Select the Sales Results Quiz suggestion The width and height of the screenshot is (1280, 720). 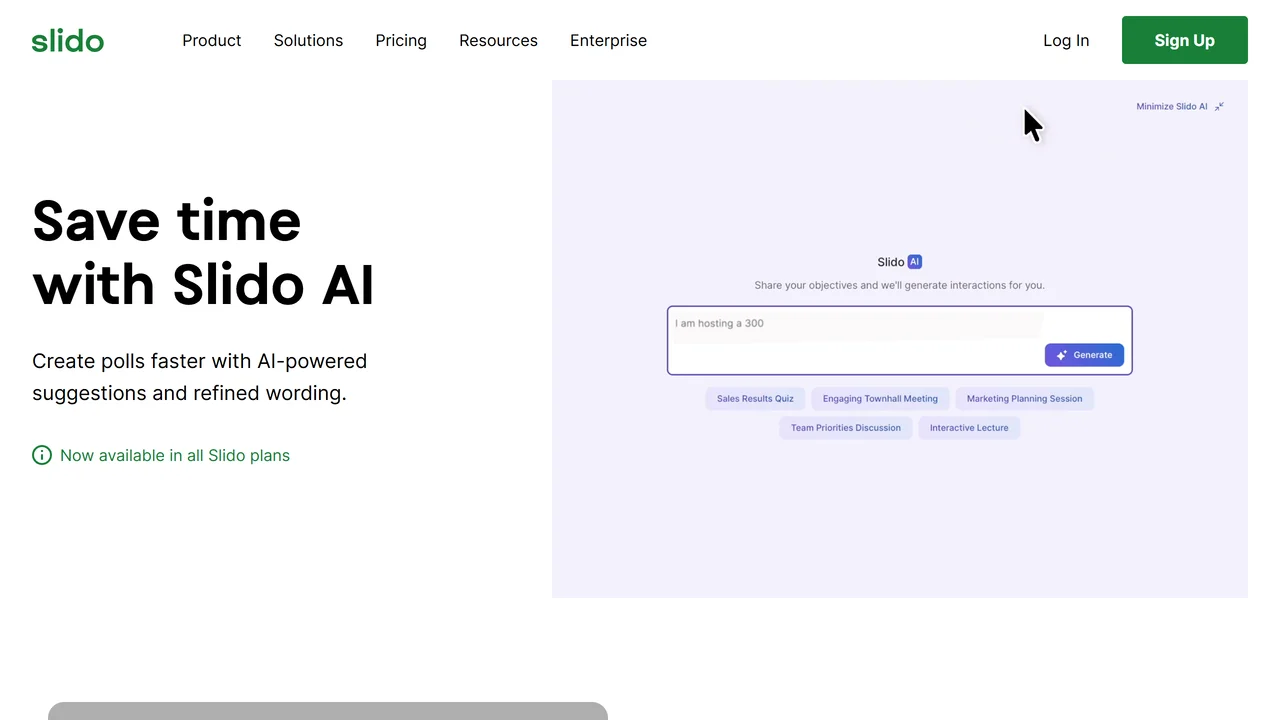pos(755,399)
